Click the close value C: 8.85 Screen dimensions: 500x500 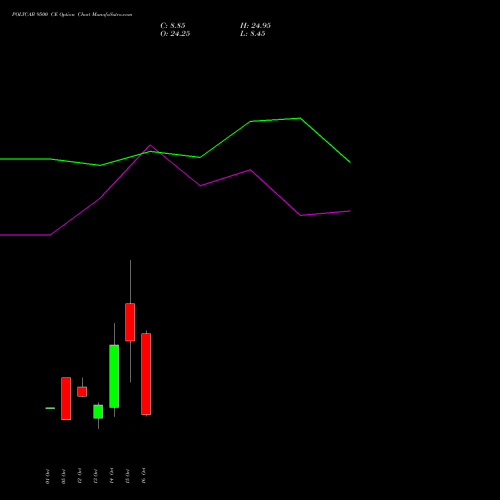pyautogui.click(x=173, y=26)
